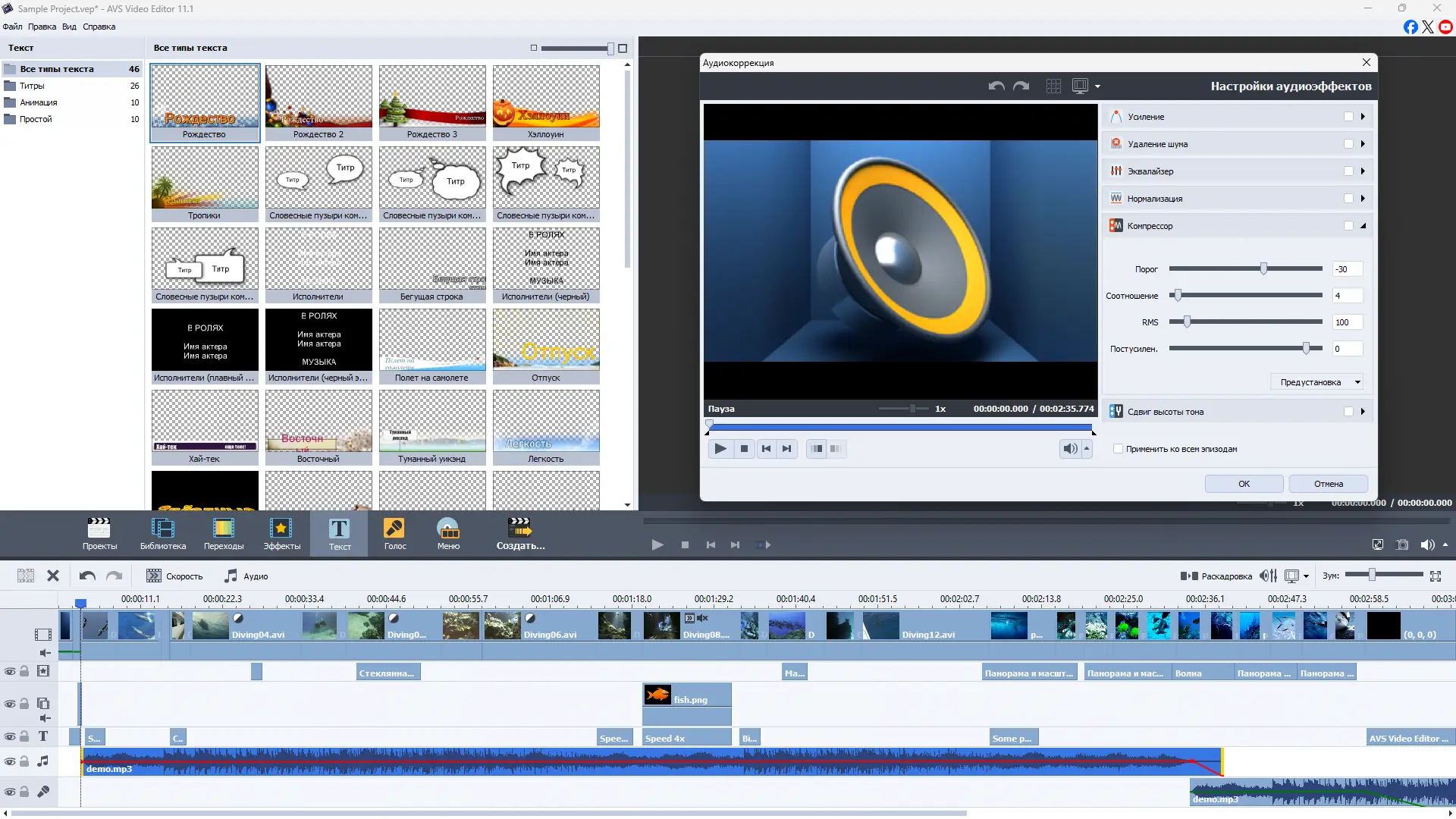Check Apply to all episodes (Применить ко всем эпизодам)

[x=1118, y=449]
